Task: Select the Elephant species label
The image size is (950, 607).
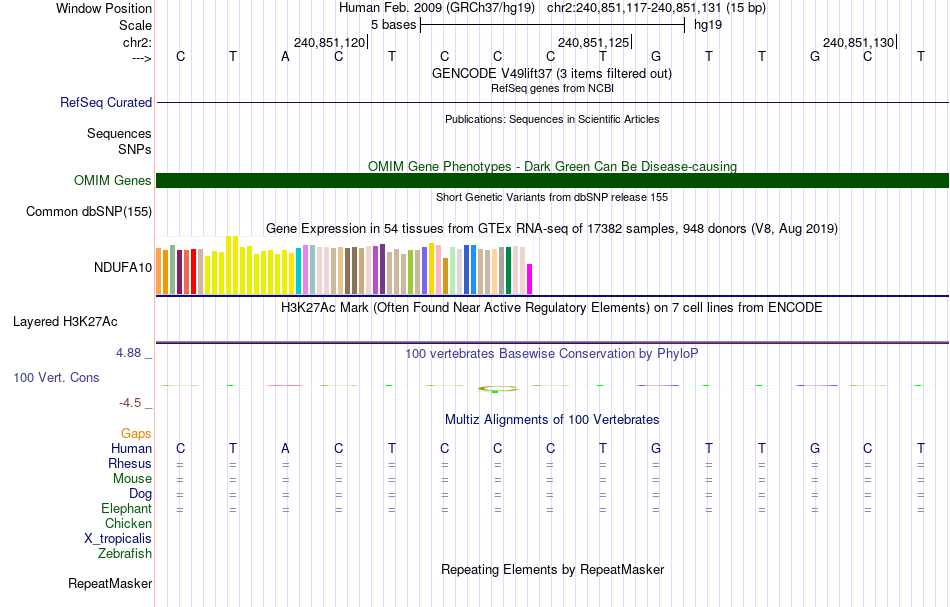Action: click(127, 508)
